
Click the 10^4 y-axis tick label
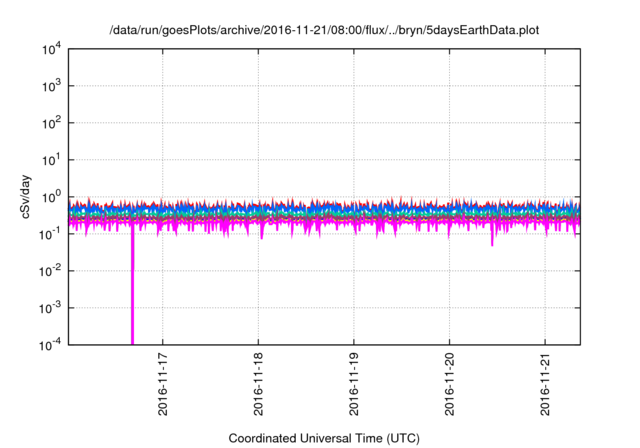(x=52, y=49)
